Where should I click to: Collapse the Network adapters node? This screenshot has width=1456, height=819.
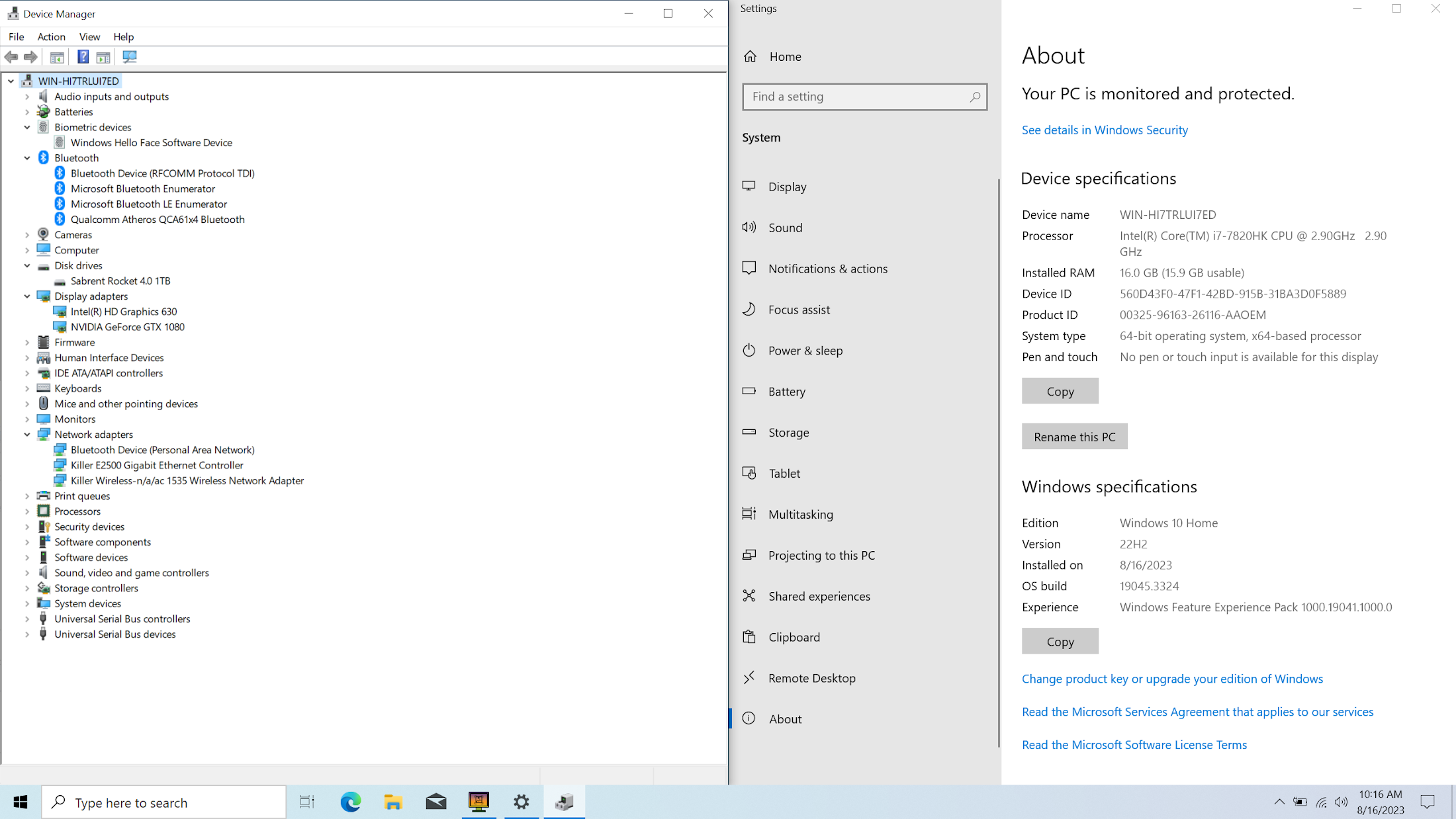(27, 435)
